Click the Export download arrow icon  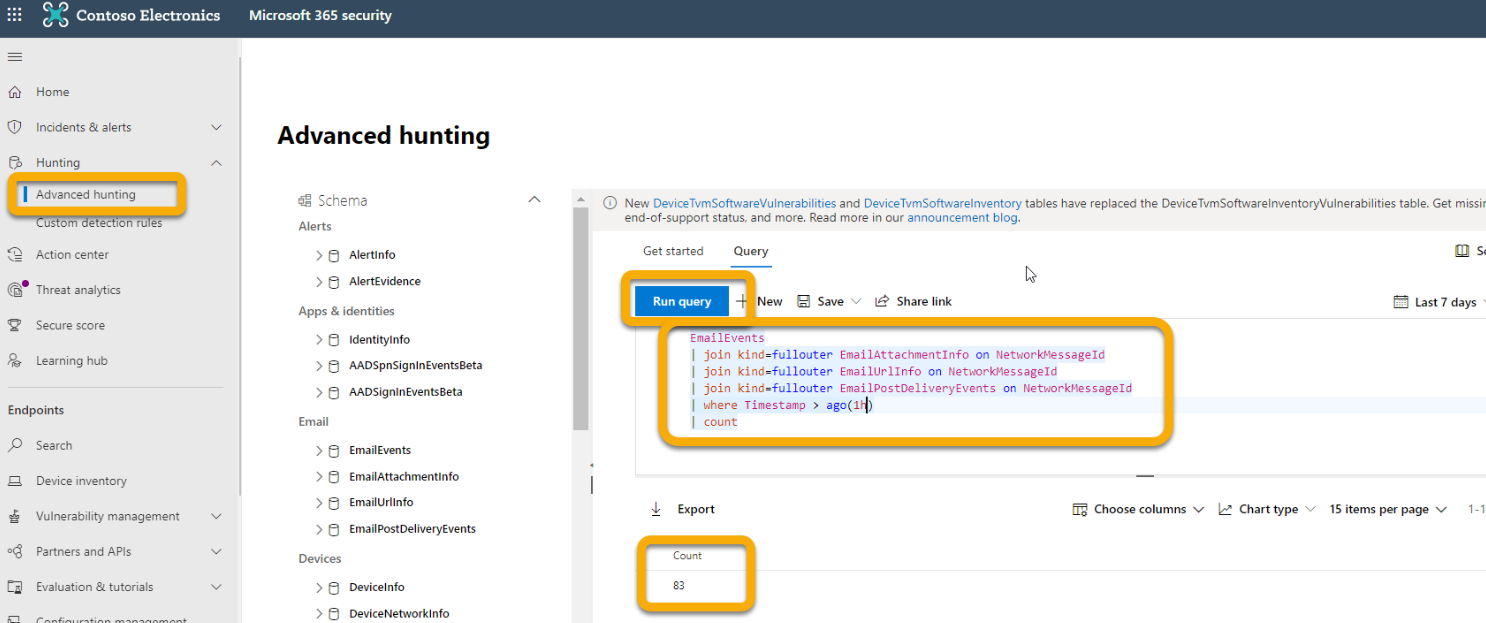[x=656, y=509]
